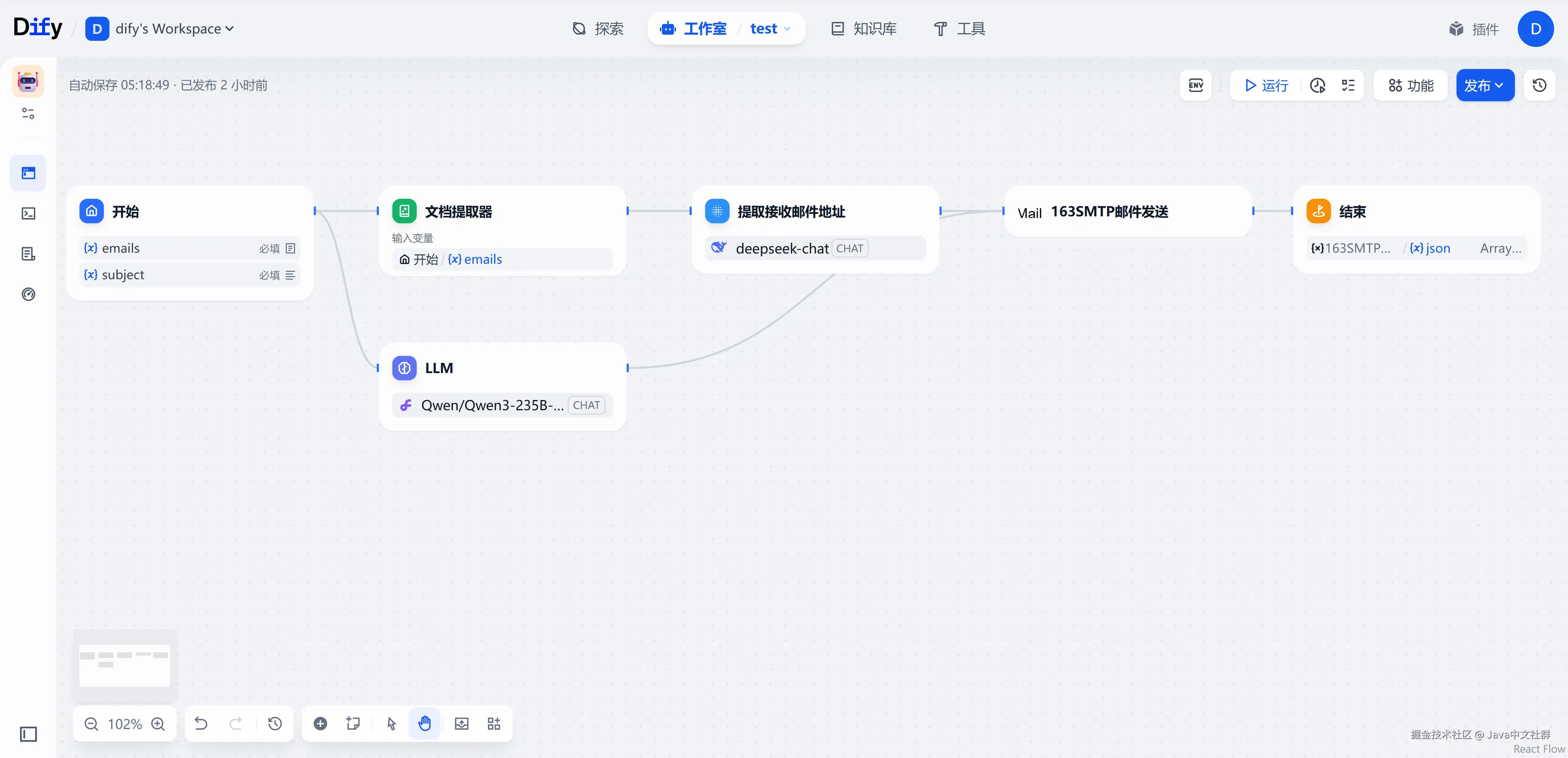Open the logs icon in left sidebar

tap(28, 253)
